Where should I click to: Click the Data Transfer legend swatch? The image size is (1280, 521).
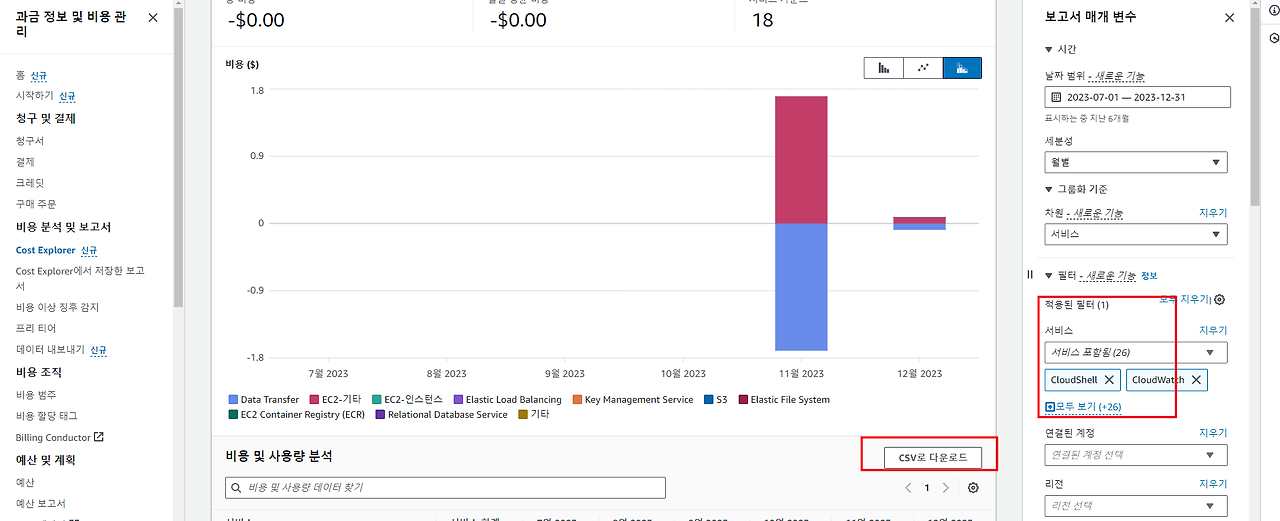(x=233, y=399)
